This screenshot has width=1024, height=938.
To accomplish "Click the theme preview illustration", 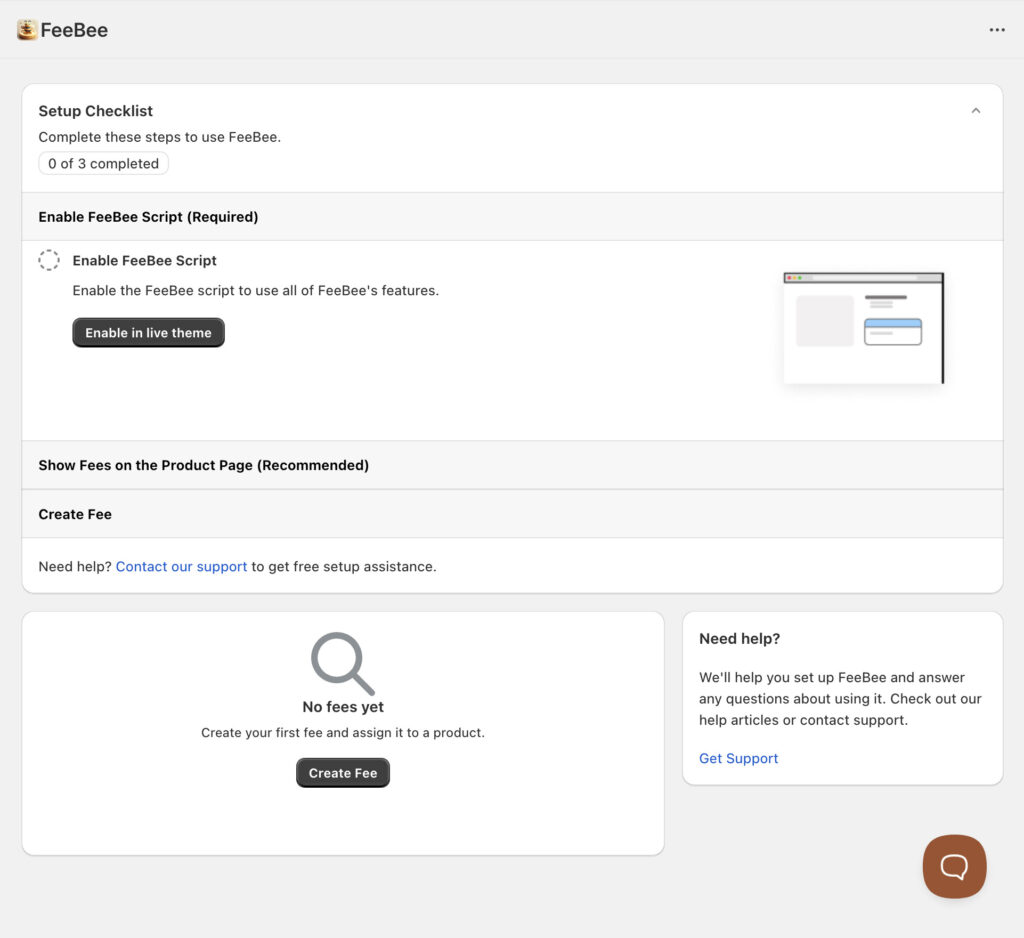I will click(862, 327).
